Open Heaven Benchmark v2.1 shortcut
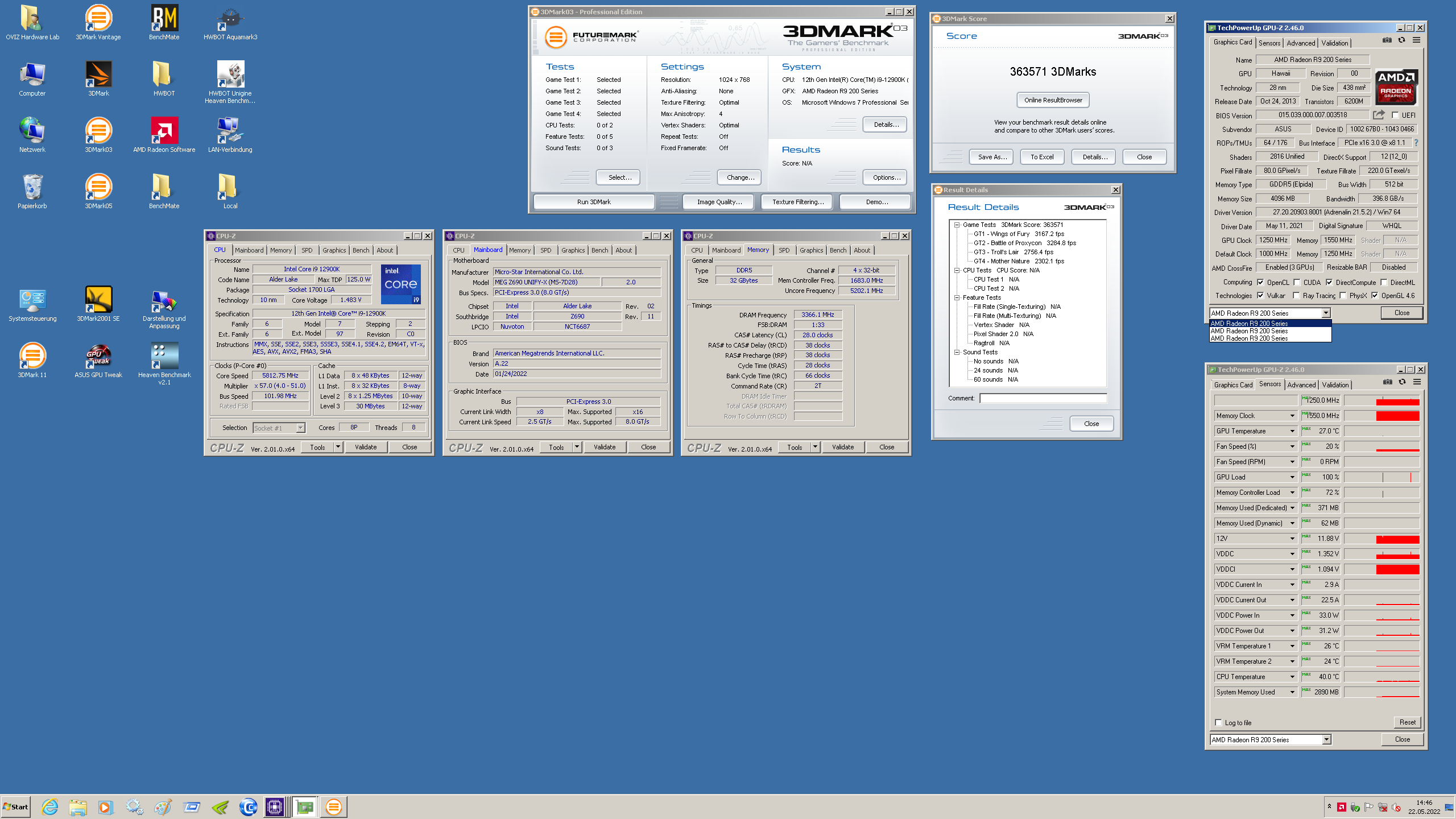 tap(164, 364)
